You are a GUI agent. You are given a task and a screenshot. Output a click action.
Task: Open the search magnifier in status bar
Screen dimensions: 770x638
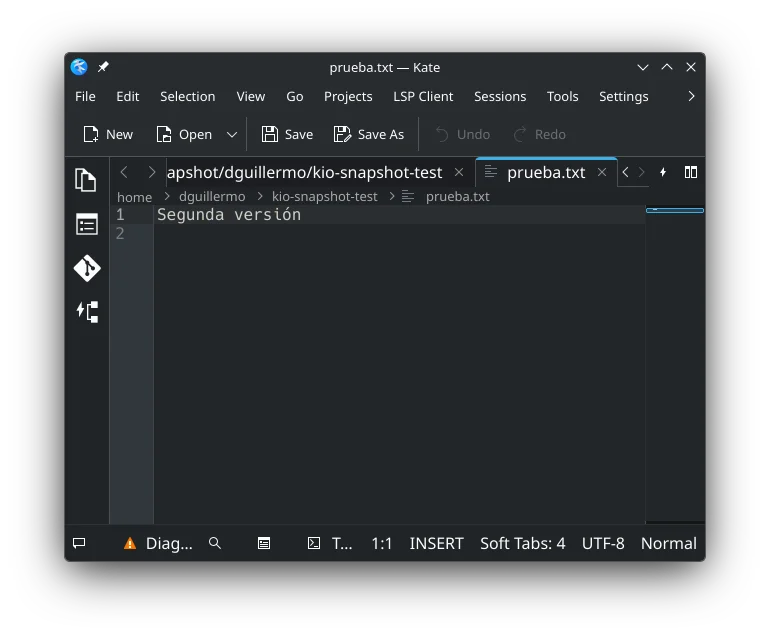point(215,543)
